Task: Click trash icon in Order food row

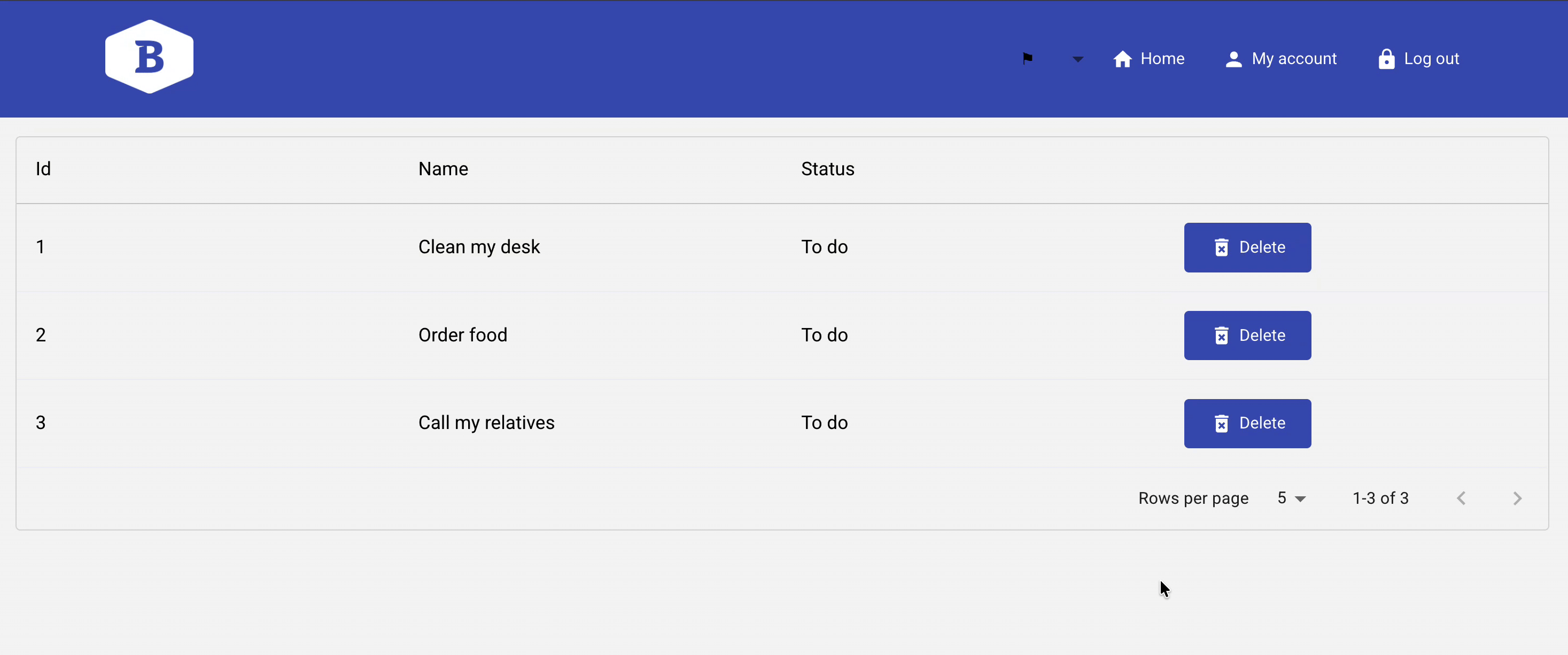Action: tap(1221, 336)
